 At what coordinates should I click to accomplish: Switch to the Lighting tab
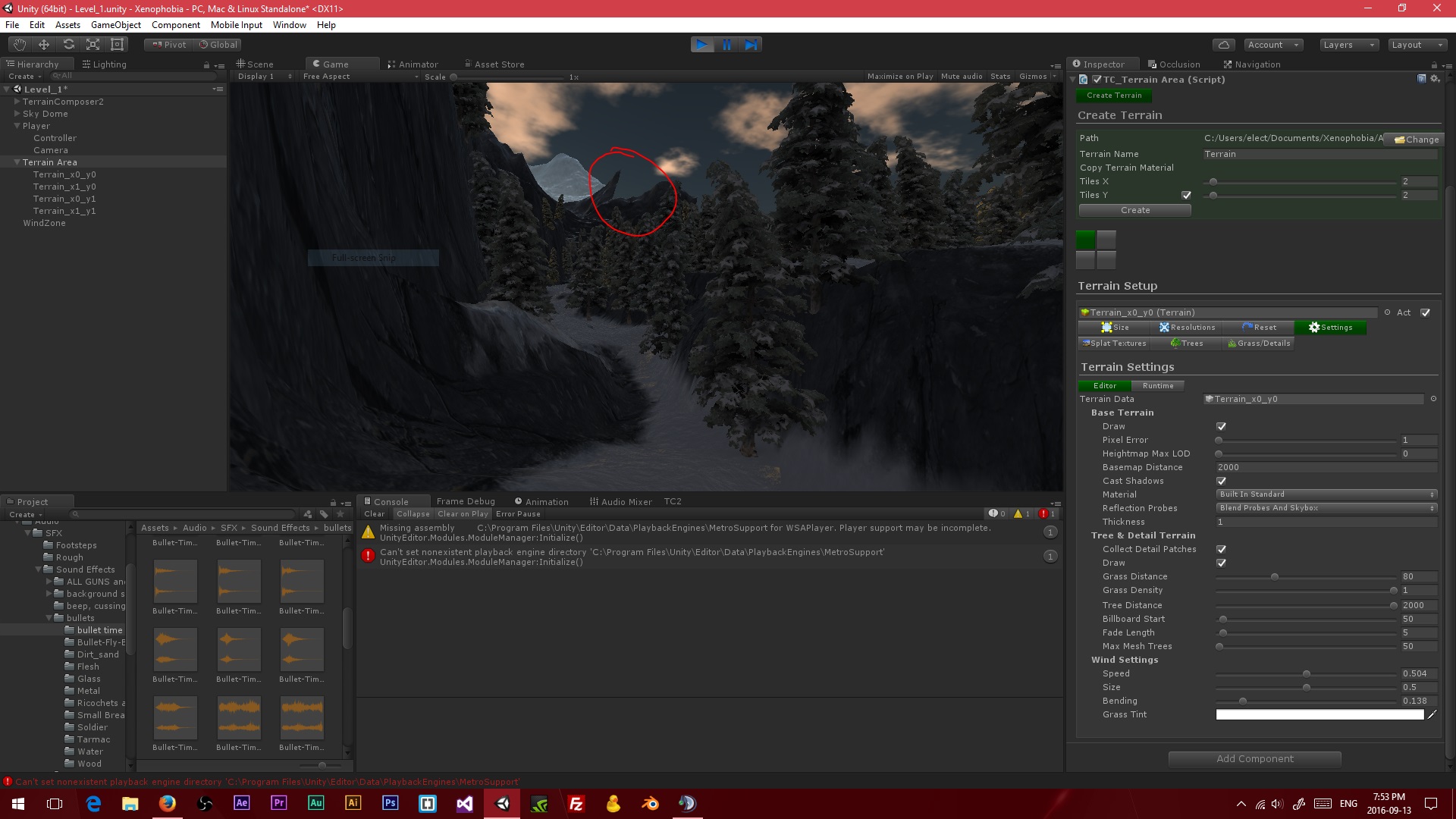coord(105,64)
